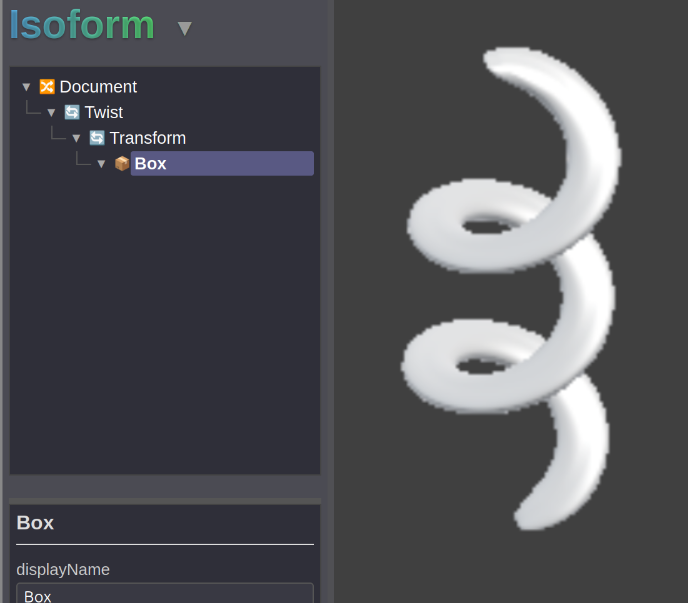
Task: Click the Transform node icon
Action: (97, 138)
